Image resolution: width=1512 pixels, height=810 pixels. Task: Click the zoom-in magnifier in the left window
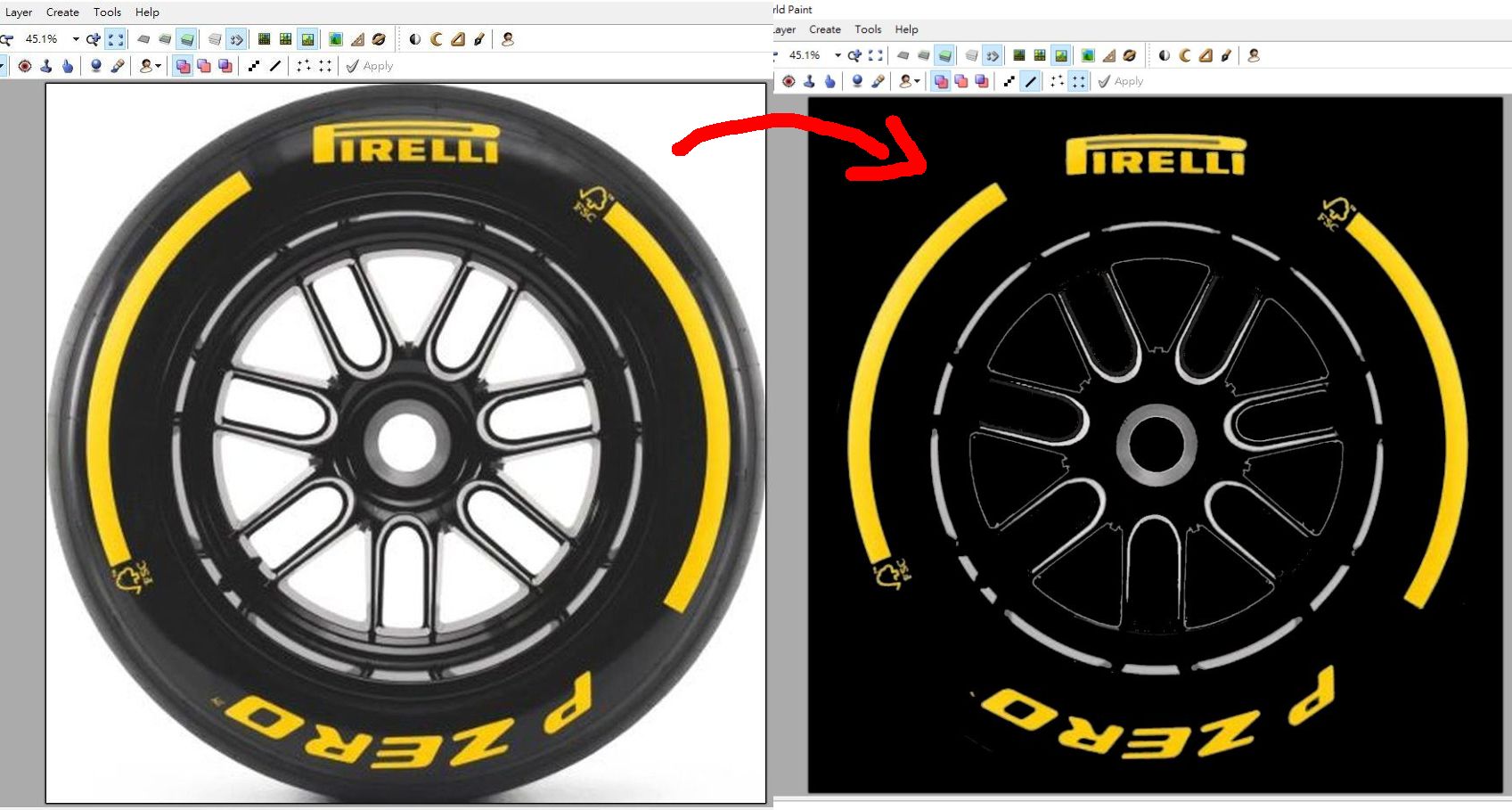point(93,39)
